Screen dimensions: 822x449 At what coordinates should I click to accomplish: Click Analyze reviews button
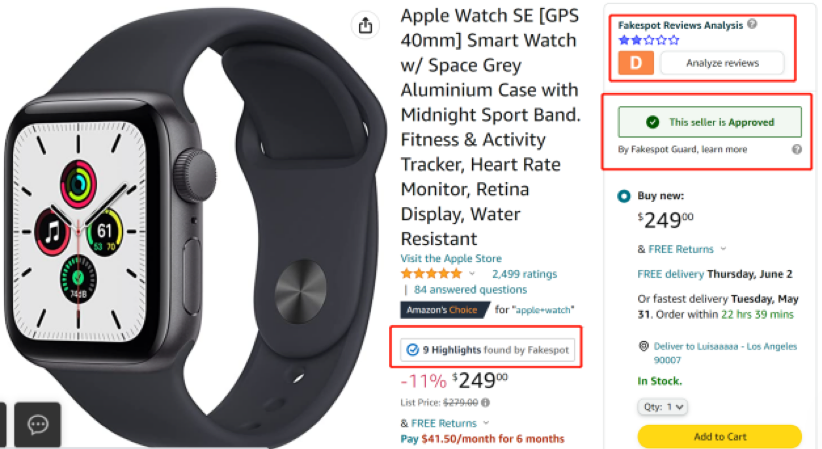click(722, 63)
